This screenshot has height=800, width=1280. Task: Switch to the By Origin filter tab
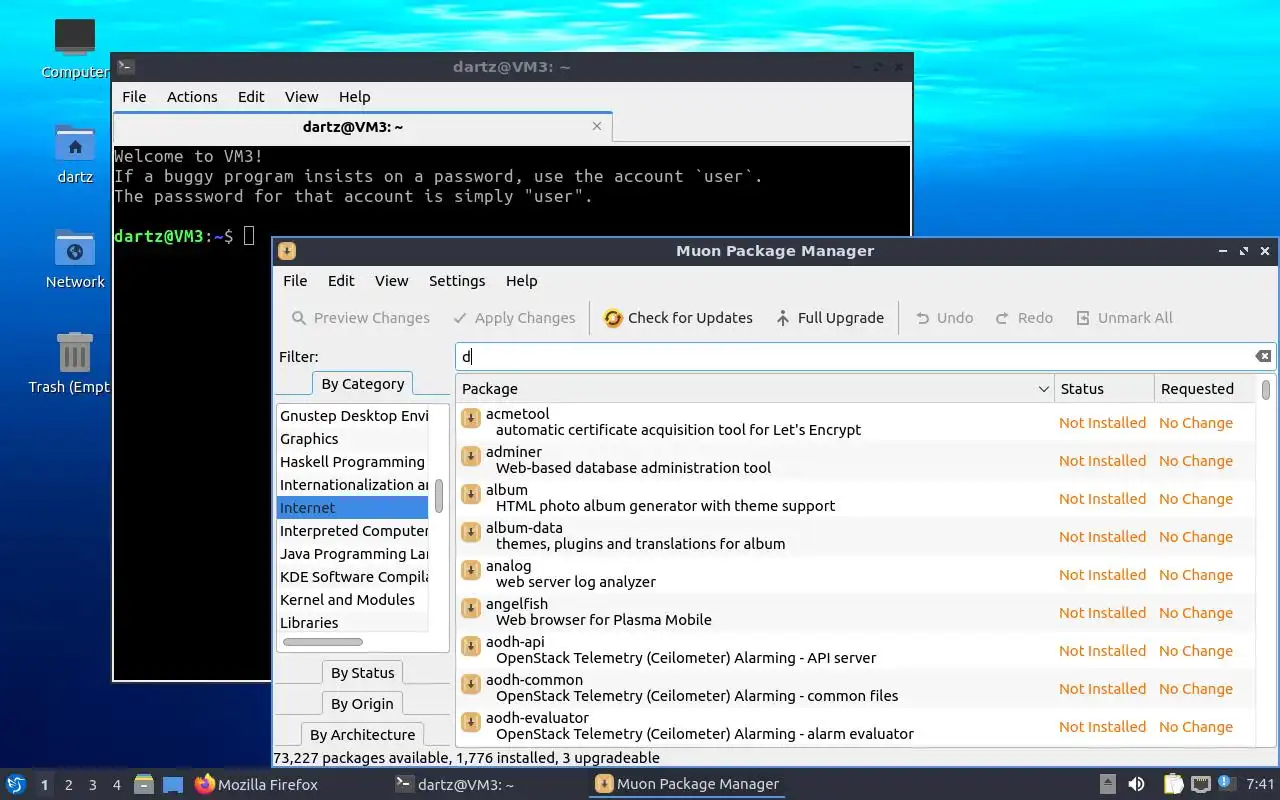pos(362,704)
